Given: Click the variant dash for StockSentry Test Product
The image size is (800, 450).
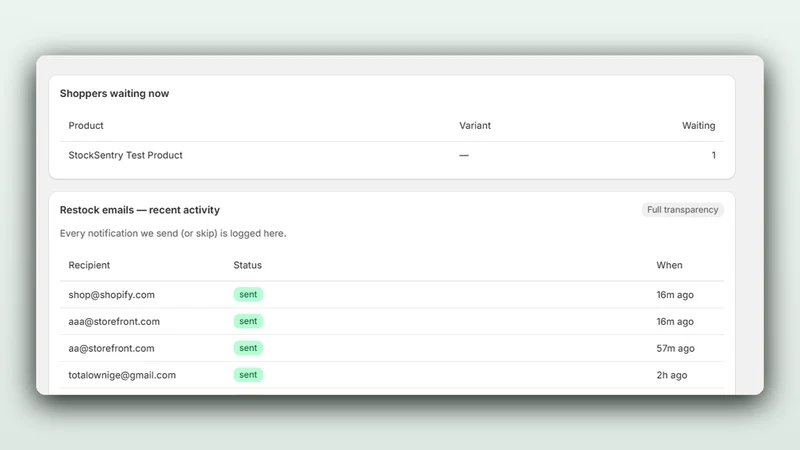Looking at the screenshot, I should pos(464,155).
